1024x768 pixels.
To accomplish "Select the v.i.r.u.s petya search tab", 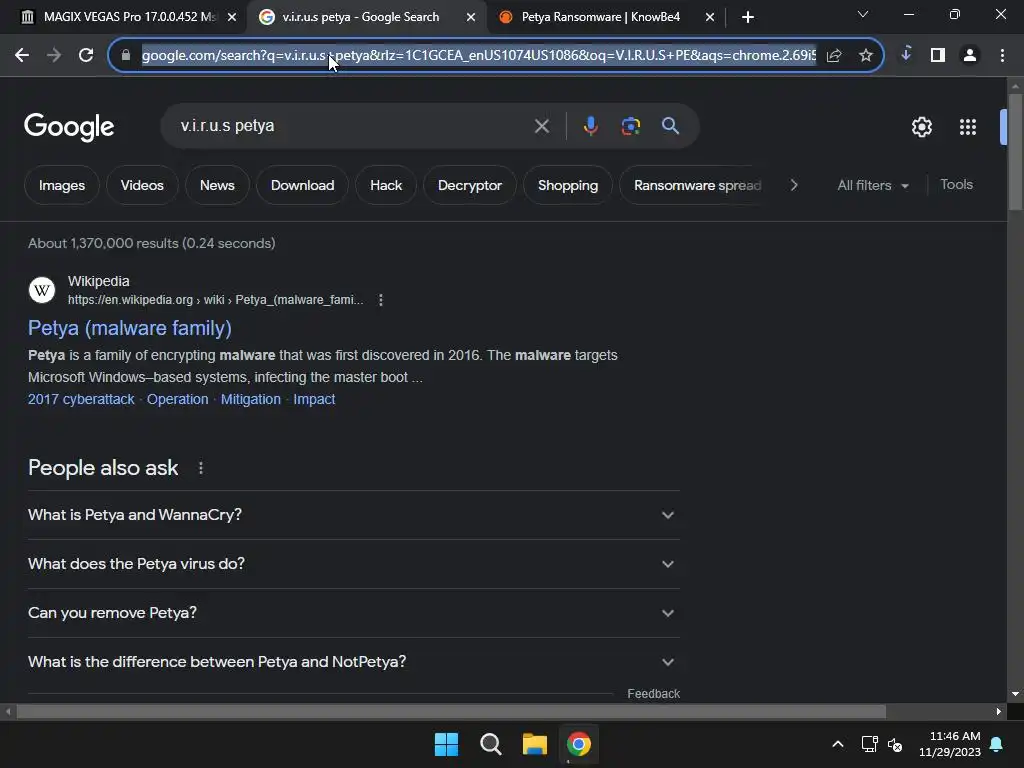I will coord(359,18).
